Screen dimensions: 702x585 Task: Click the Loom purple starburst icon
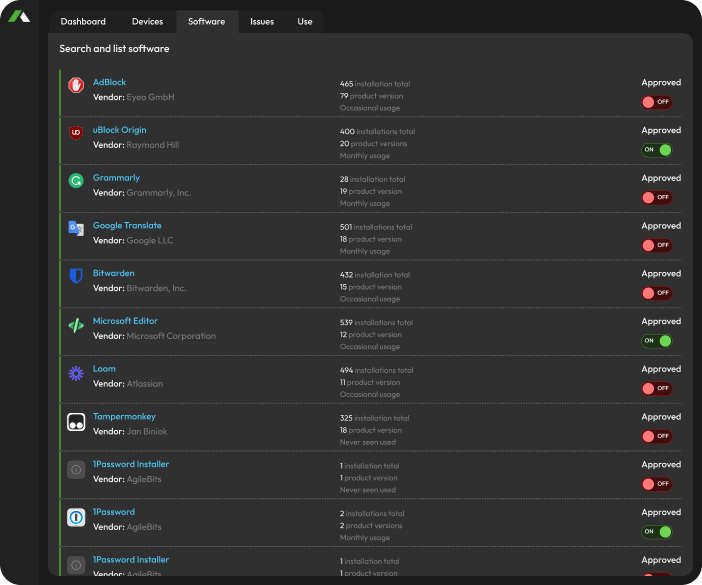click(76, 373)
